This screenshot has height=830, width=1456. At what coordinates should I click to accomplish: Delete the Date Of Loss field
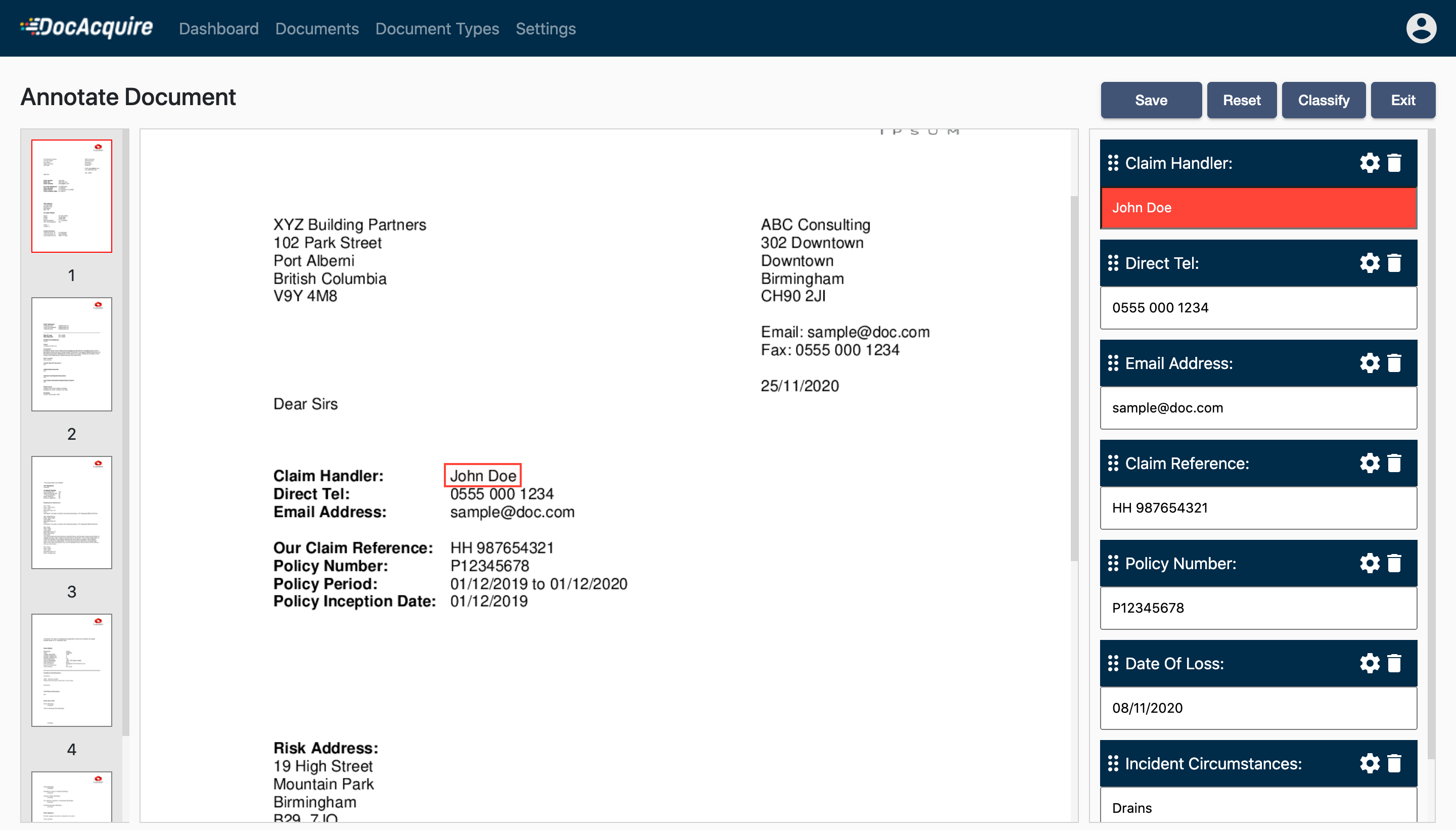[1394, 664]
